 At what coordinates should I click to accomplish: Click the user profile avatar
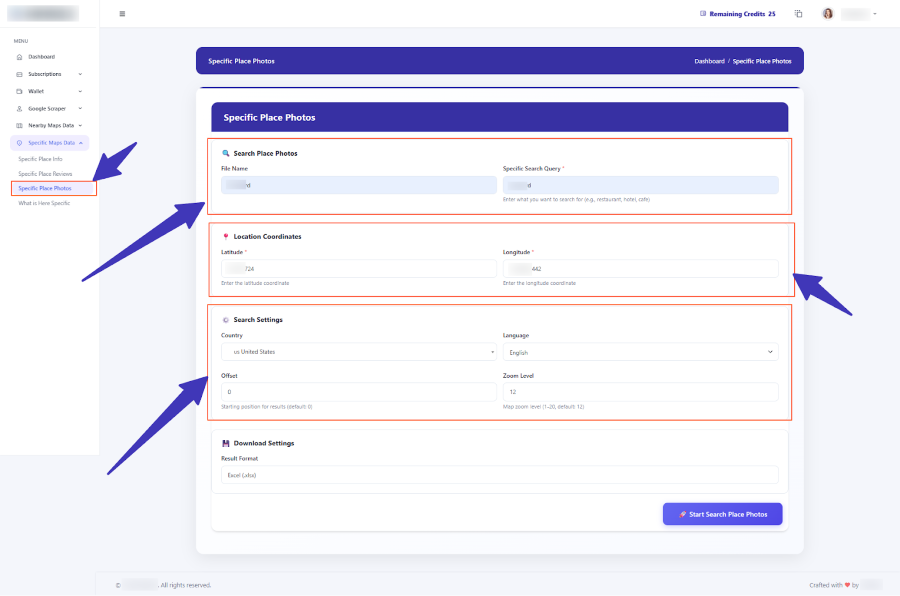tap(827, 14)
